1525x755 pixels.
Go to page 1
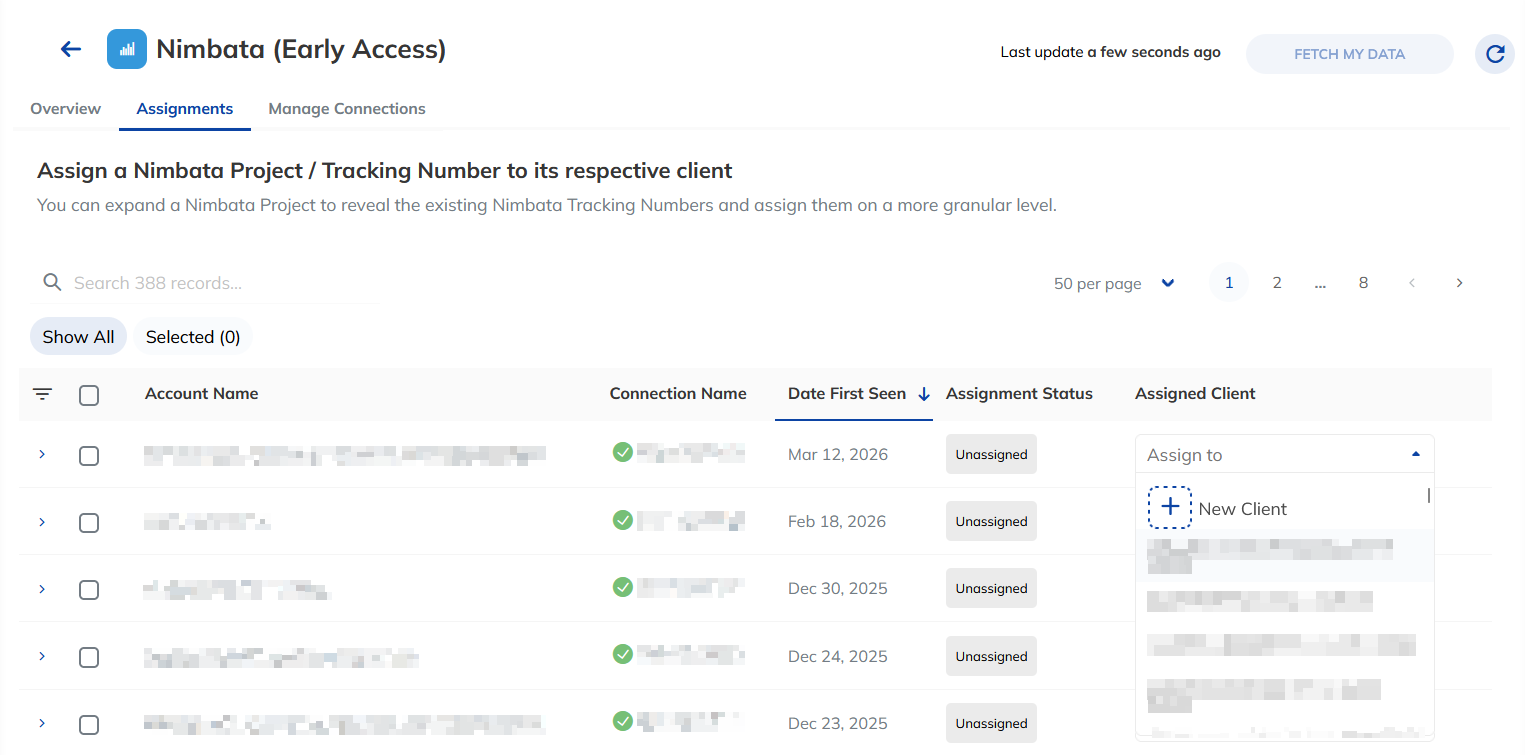point(1229,283)
